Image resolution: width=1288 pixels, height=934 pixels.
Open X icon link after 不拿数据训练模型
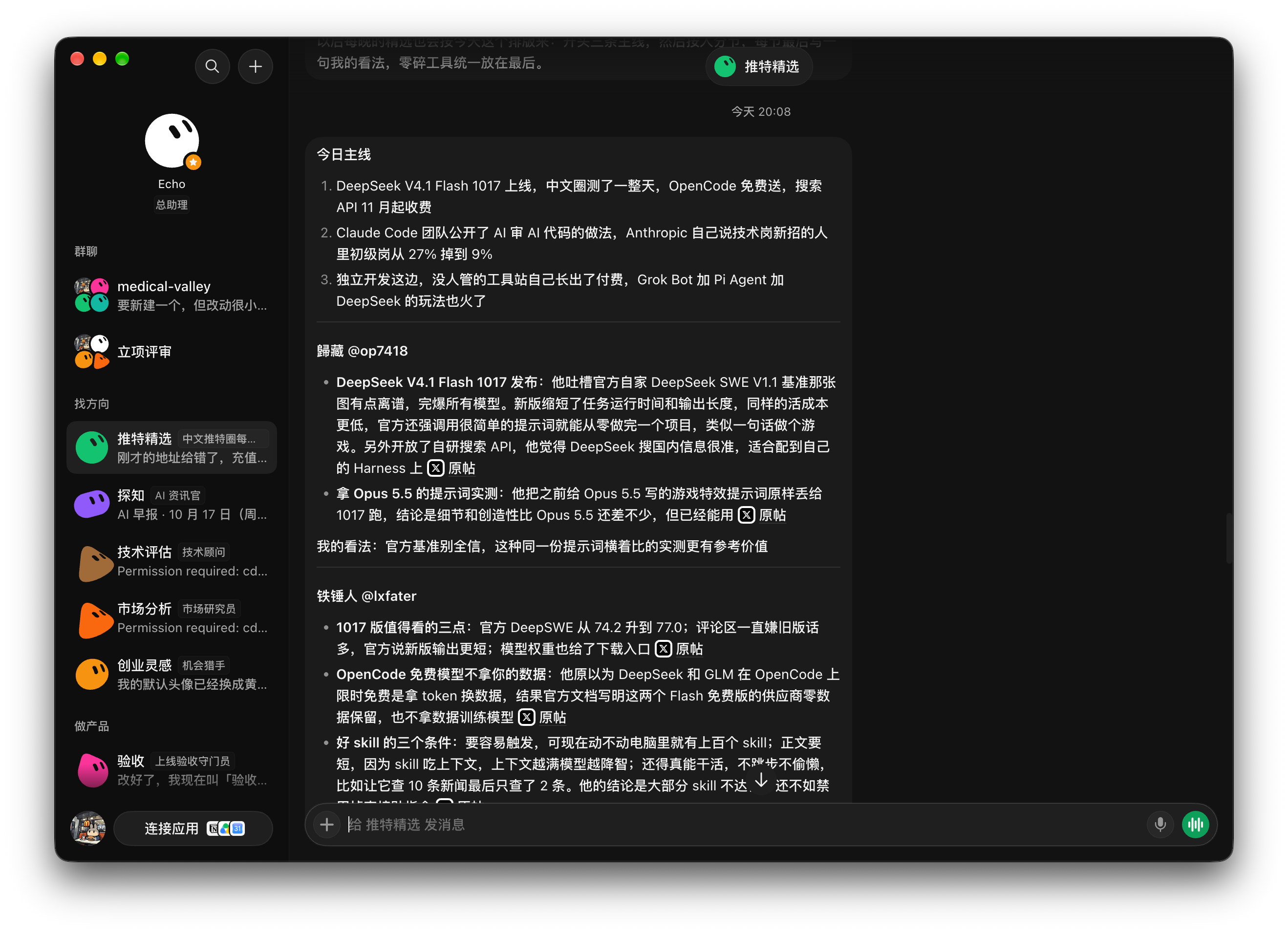[526, 717]
